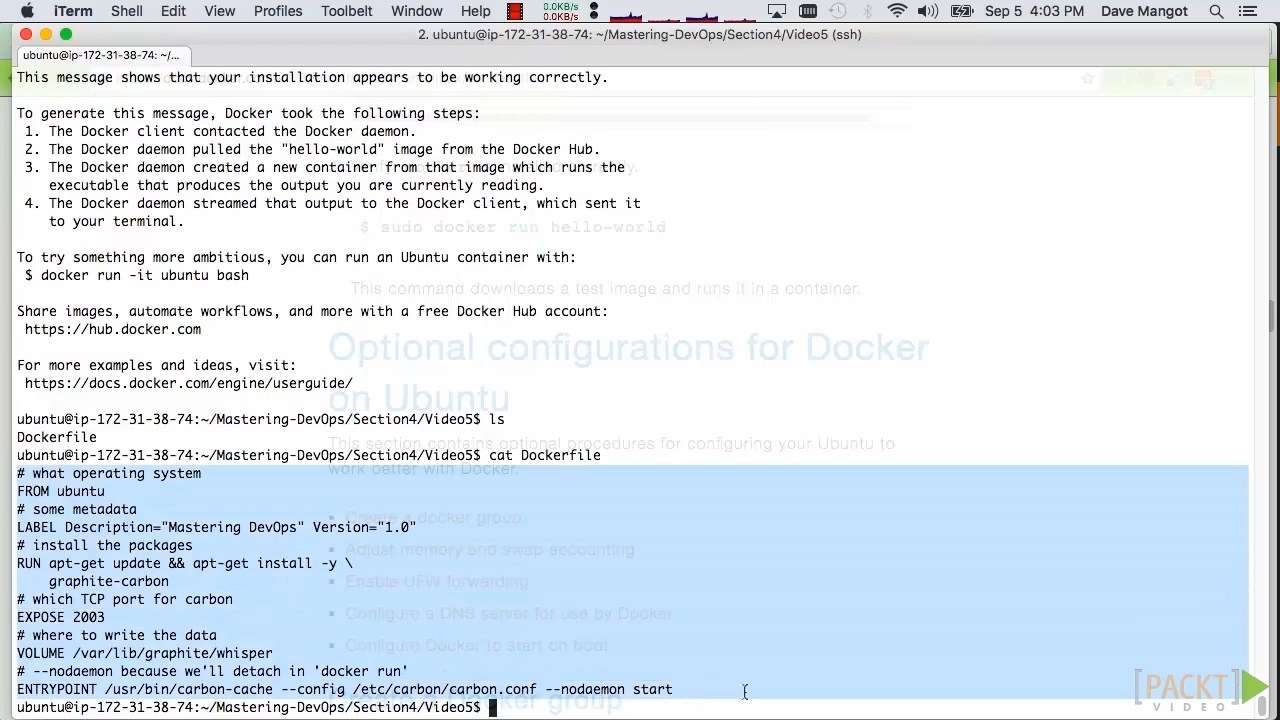Maximize the iTerm window with the green button

66,34
